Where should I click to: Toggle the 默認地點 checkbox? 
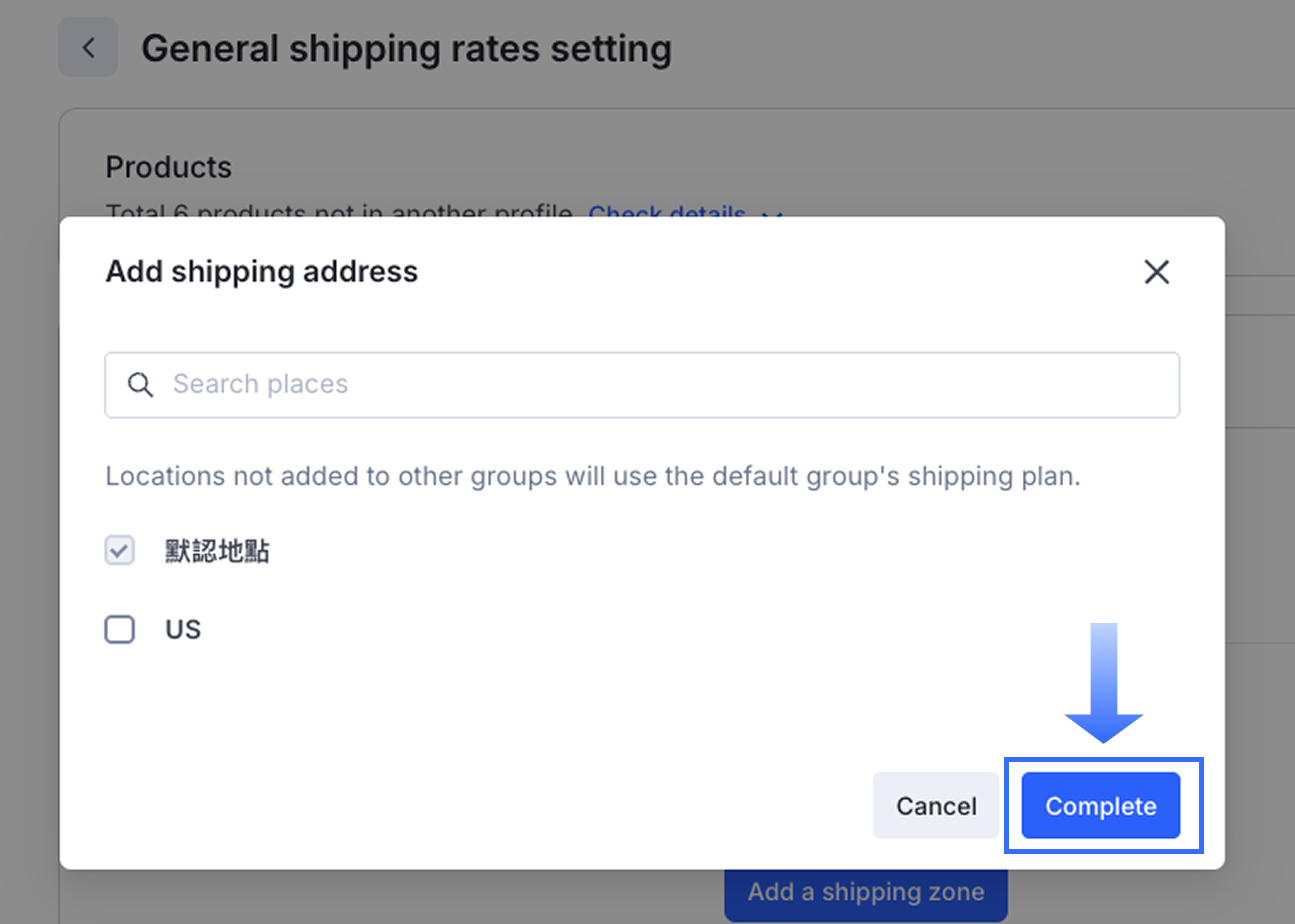[120, 551]
